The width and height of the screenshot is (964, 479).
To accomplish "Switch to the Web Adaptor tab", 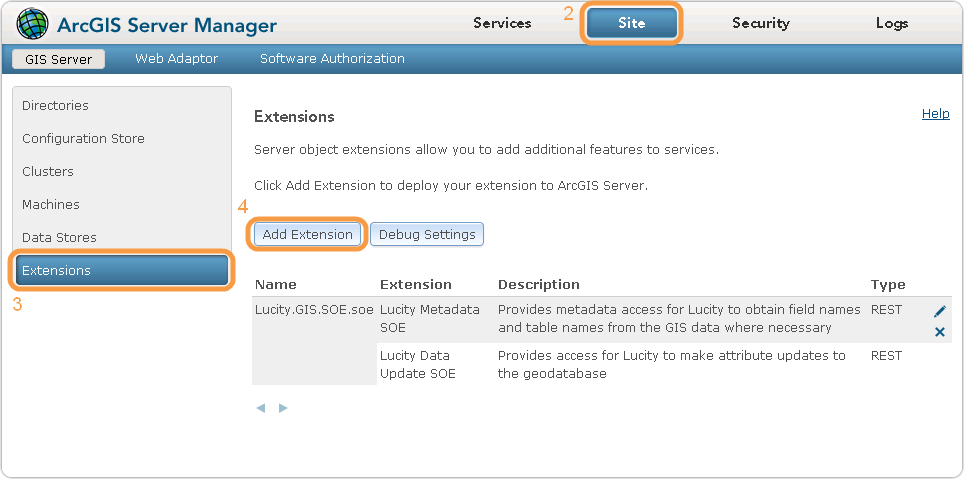I will [176, 59].
